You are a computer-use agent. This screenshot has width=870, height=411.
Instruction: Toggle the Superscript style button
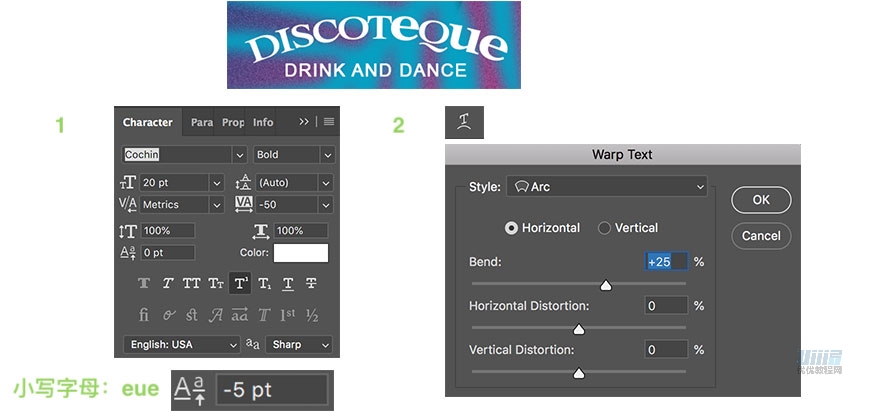(x=240, y=284)
